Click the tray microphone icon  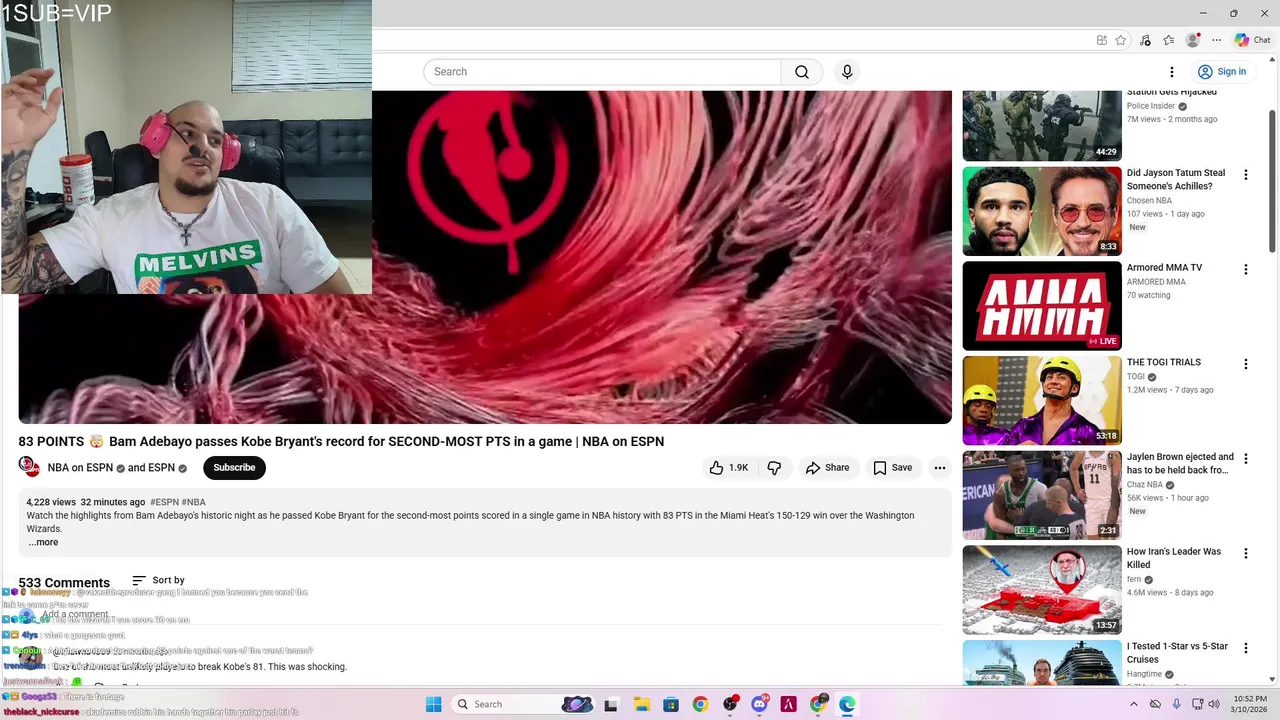click(x=1177, y=704)
